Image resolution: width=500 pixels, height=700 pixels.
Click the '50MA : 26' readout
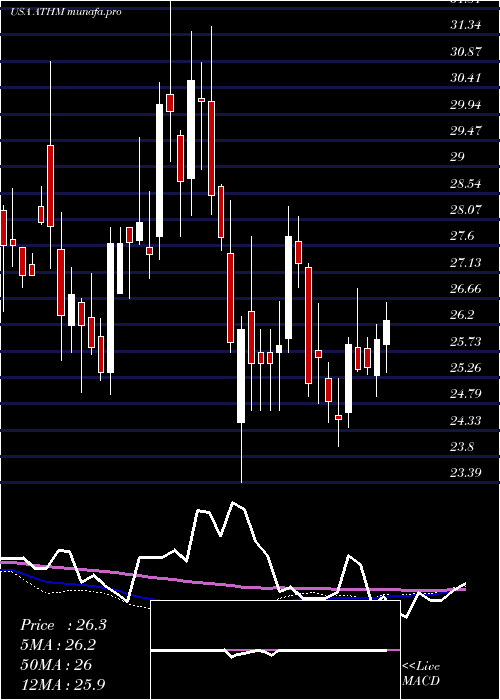tap(56, 665)
